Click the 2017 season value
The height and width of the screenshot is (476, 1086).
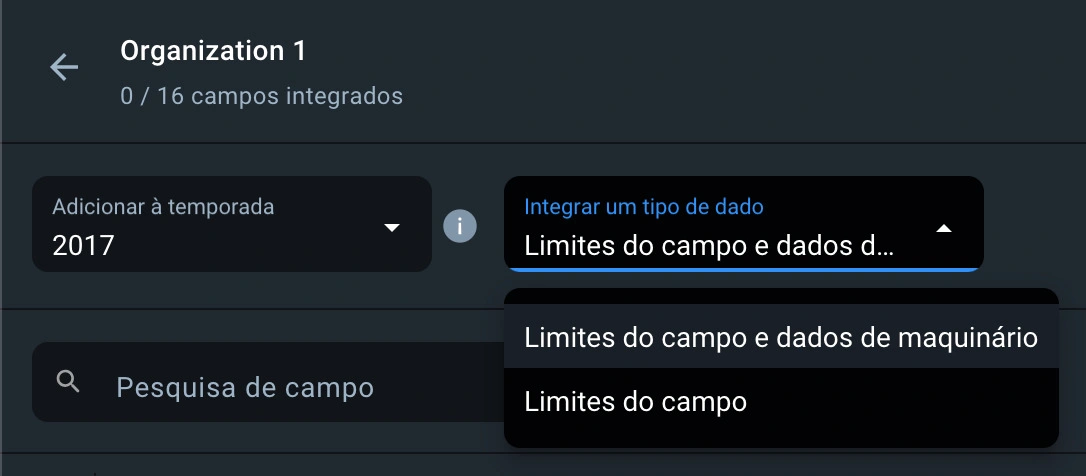83,245
